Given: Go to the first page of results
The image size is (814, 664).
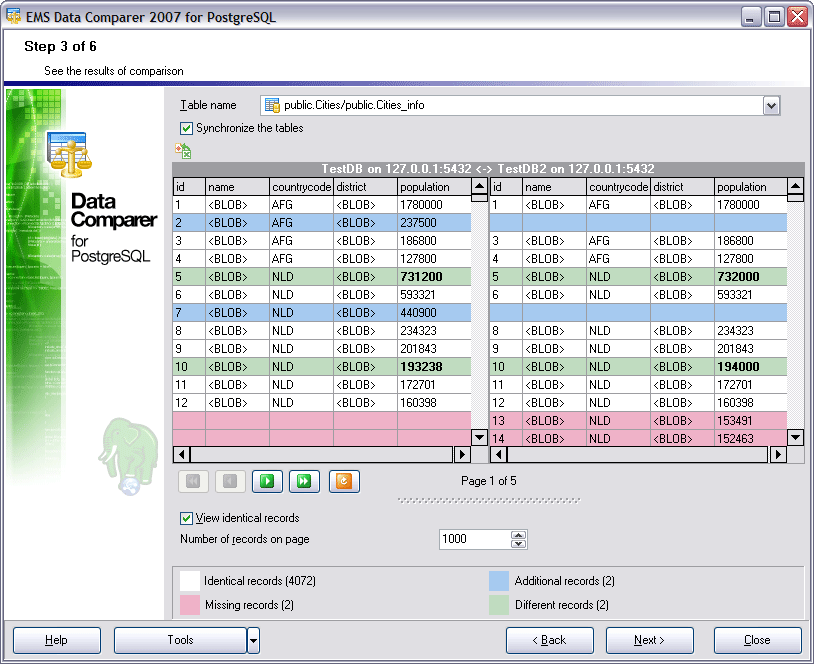Looking at the screenshot, I should click(x=193, y=481).
